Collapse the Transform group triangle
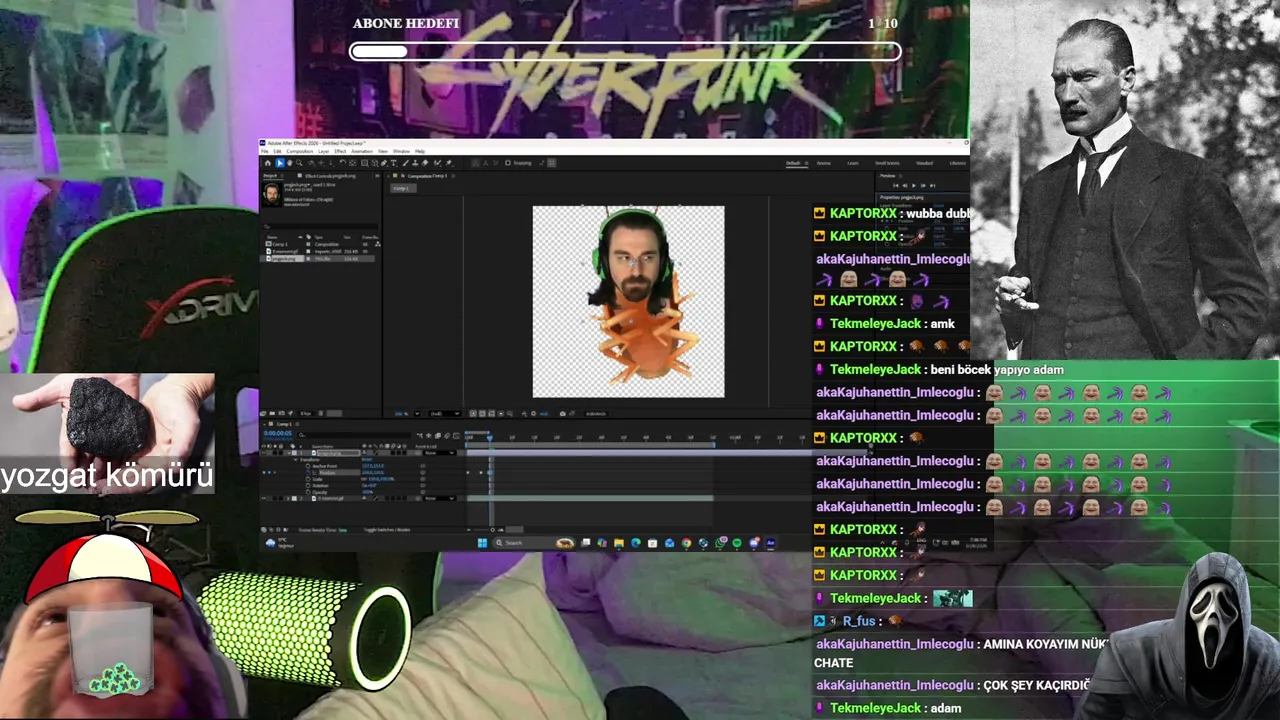Image resolution: width=1280 pixels, height=720 pixels. pyautogui.click(x=295, y=459)
